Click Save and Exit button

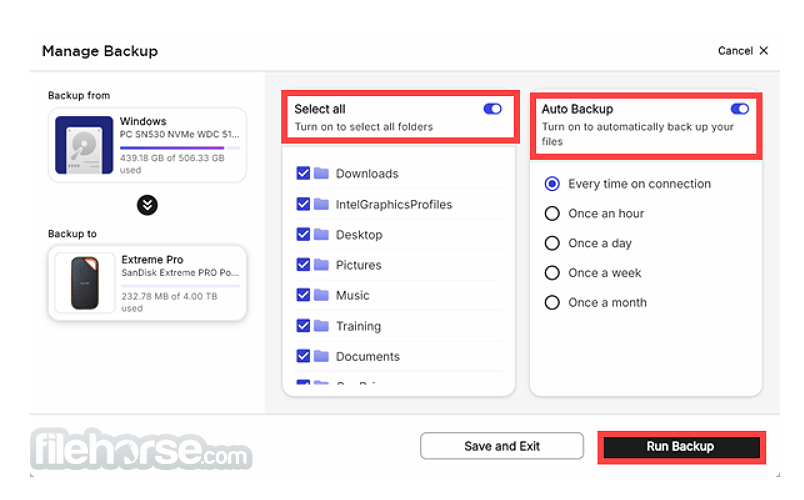click(502, 446)
